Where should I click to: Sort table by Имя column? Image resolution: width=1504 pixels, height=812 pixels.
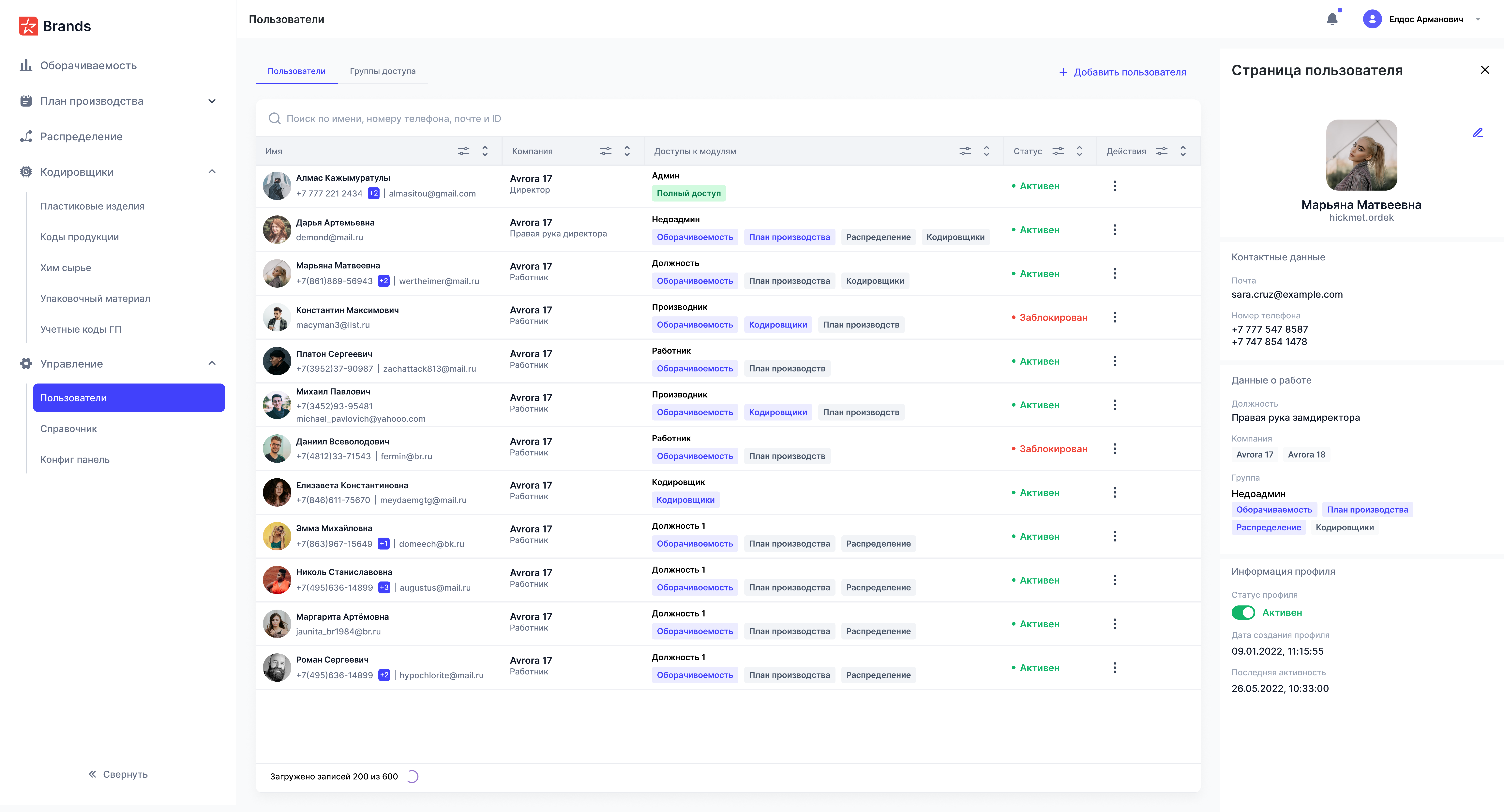click(x=485, y=151)
